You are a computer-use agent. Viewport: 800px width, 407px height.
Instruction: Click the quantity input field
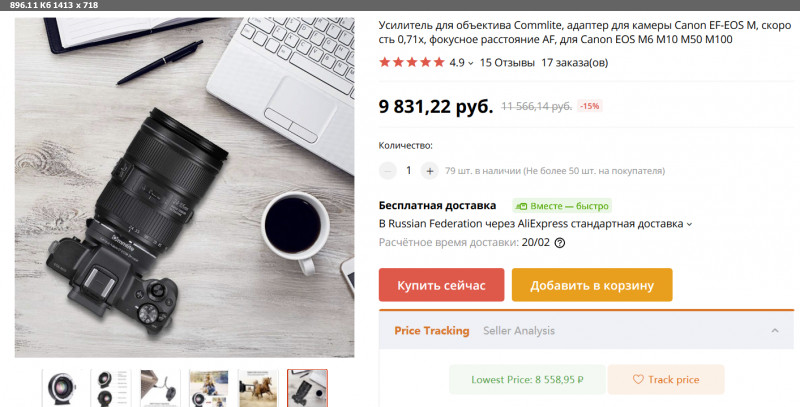point(409,171)
